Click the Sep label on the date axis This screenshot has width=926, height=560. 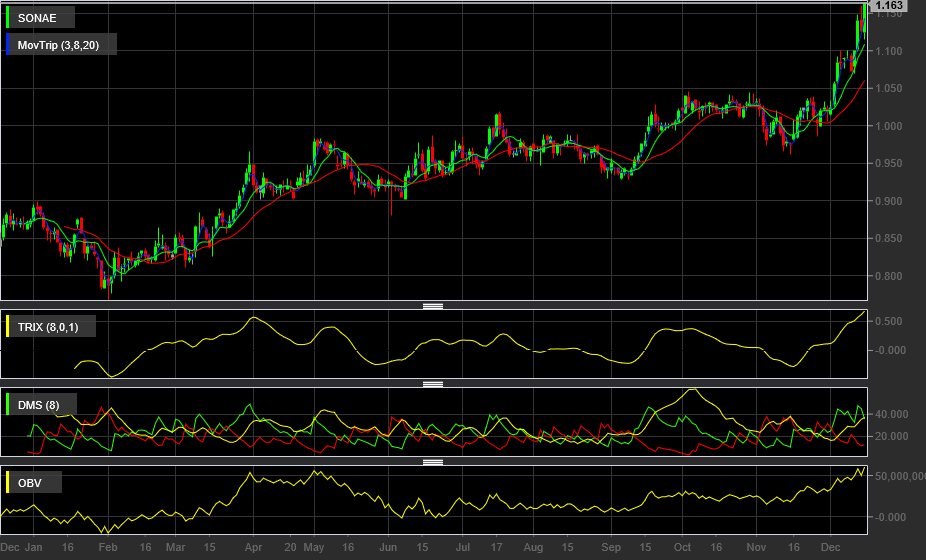click(610, 548)
